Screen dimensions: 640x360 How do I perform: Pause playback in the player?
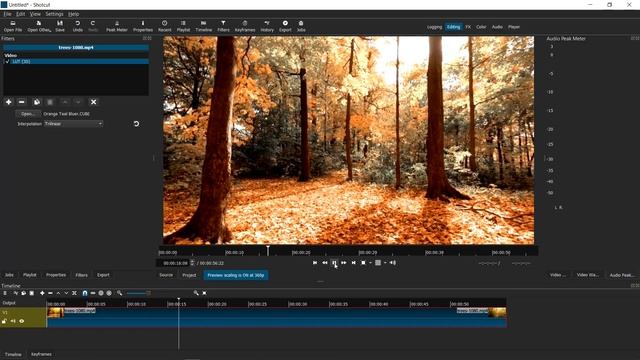[x=334, y=263]
